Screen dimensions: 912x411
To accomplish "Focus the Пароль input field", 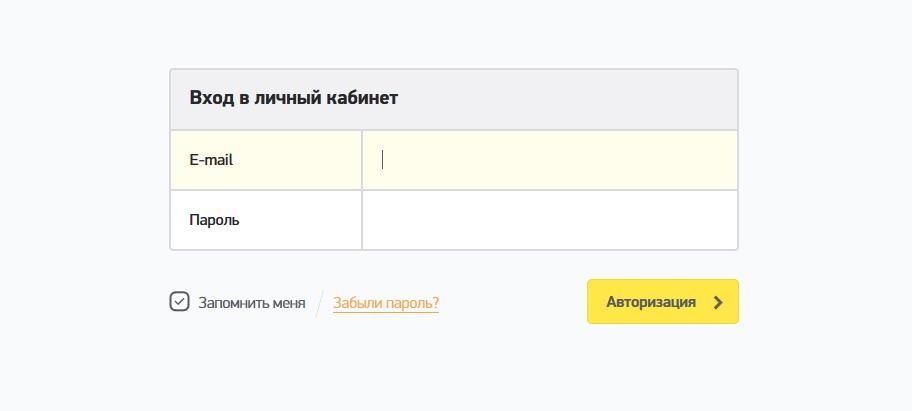I will coord(549,220).
